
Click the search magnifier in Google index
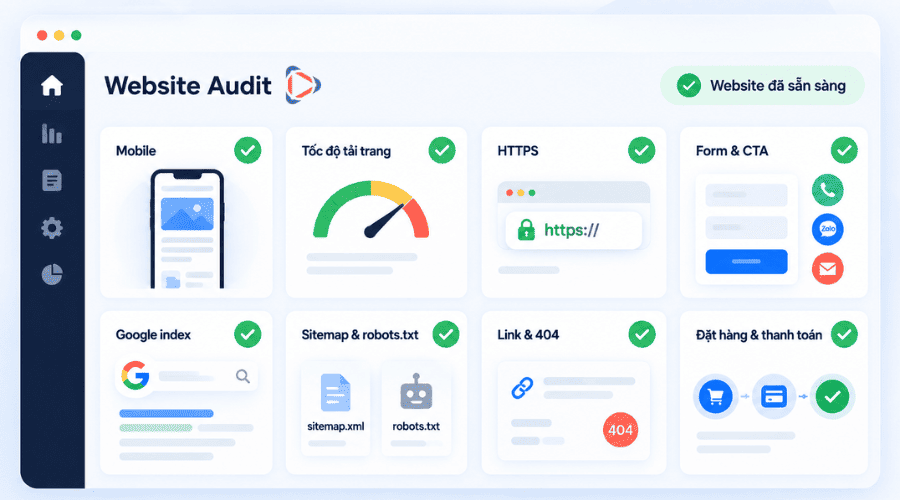(x=243, y=376)
